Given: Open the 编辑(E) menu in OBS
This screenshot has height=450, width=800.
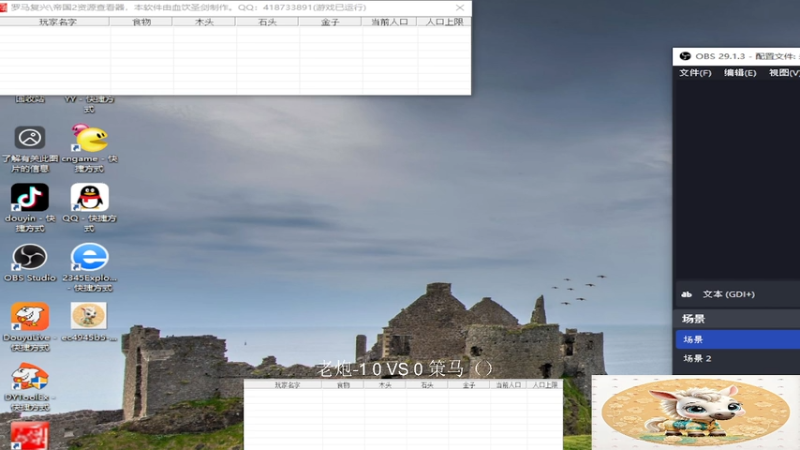Looking at the screenshot, I should (x=740, y=73).
